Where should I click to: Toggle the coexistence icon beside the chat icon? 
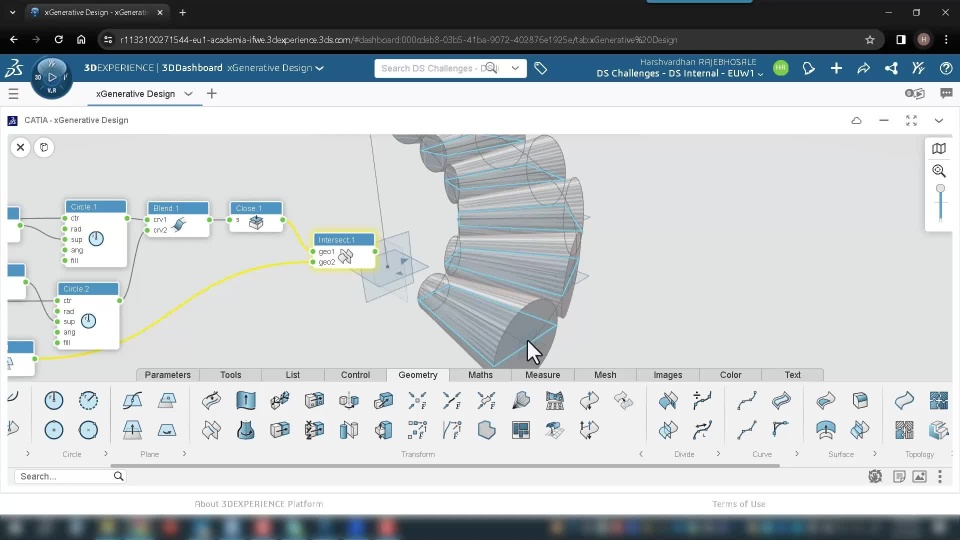[915, 94]
